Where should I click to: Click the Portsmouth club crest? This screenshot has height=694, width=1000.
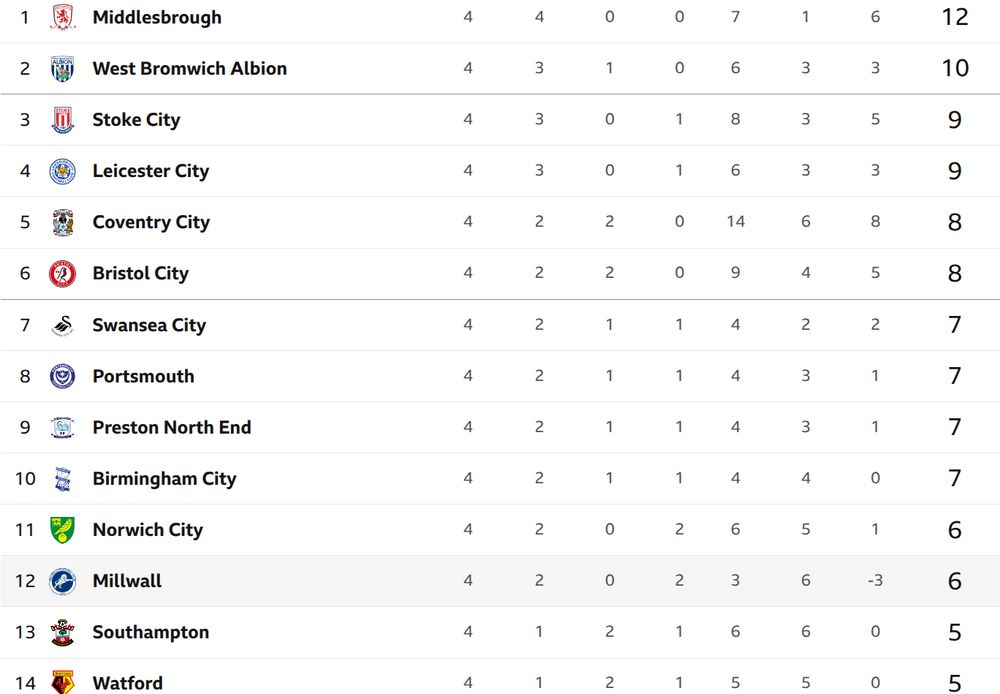tap(62, 376)
